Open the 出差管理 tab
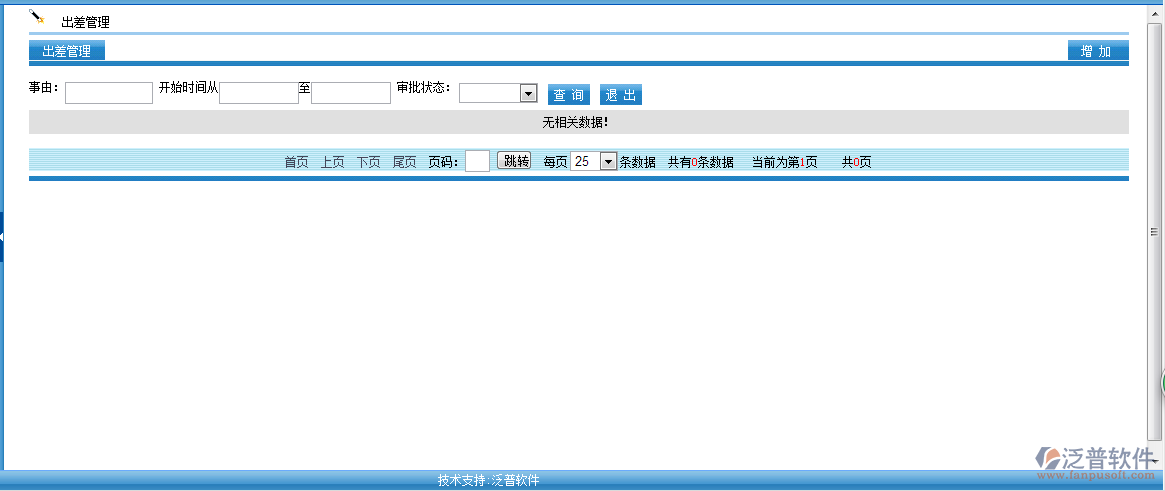Image resolution: width=1165 pixels, height=491 pixels. (x=67, y=51)
